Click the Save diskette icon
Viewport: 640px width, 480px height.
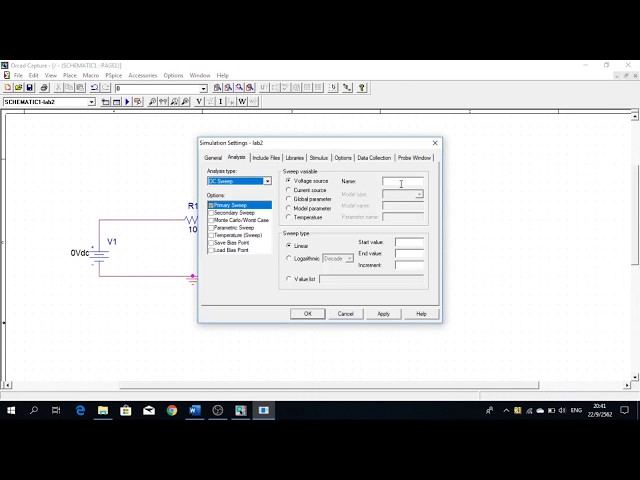coord(29,88)
